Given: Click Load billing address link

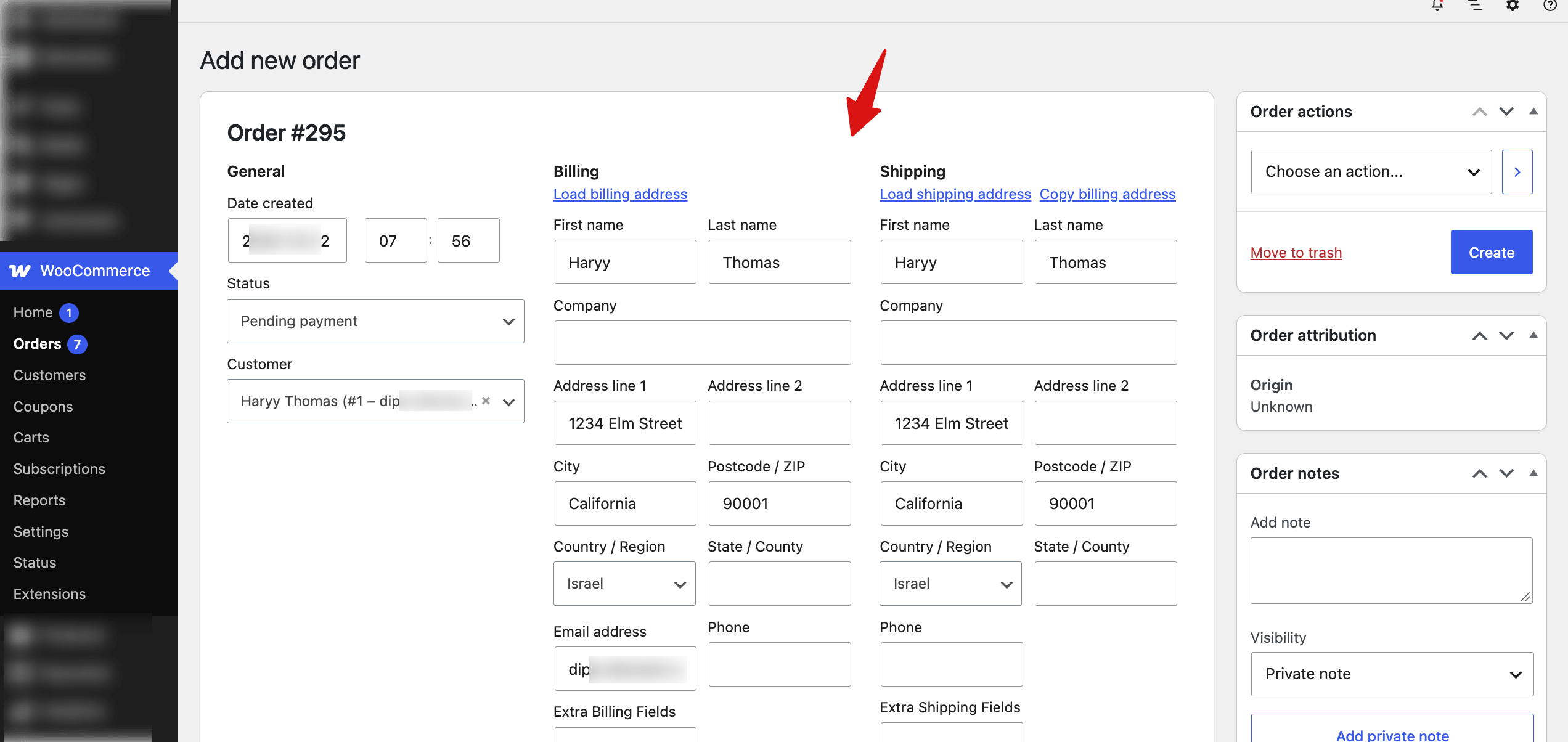Looking at the screenshot, I should tap(620, 194).
